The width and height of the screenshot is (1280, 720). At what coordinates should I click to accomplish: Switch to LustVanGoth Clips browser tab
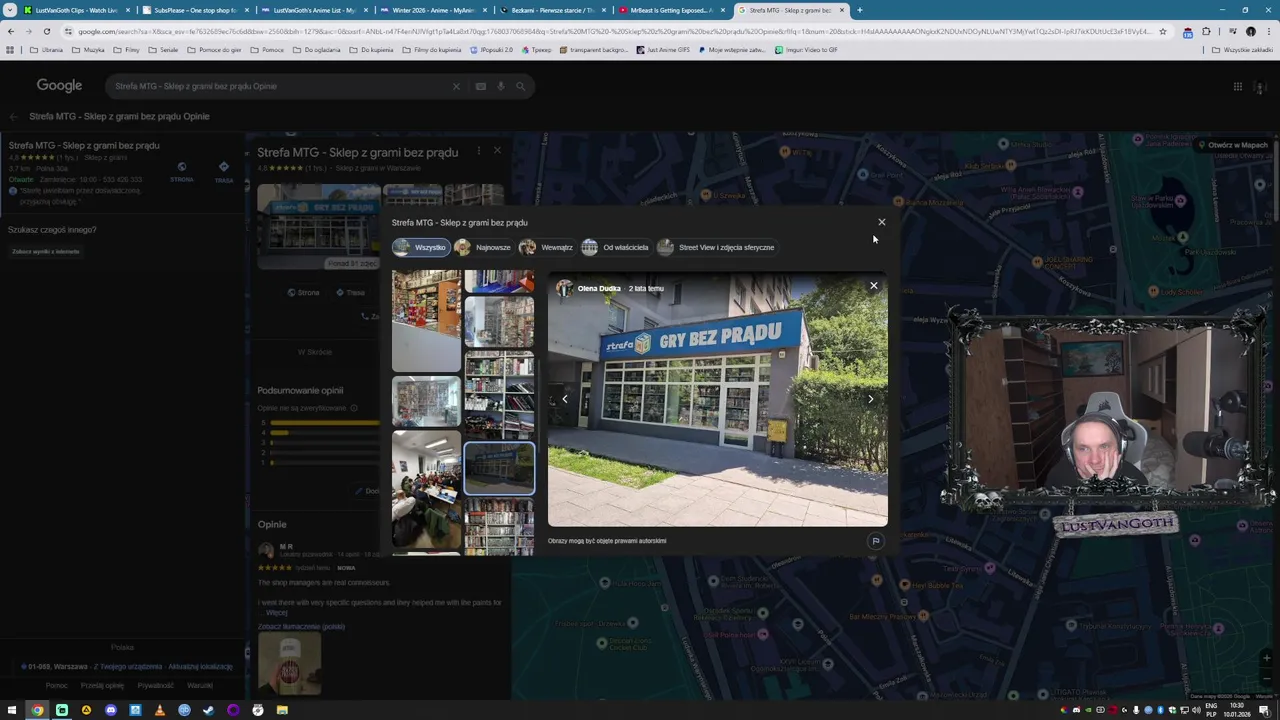76,10
